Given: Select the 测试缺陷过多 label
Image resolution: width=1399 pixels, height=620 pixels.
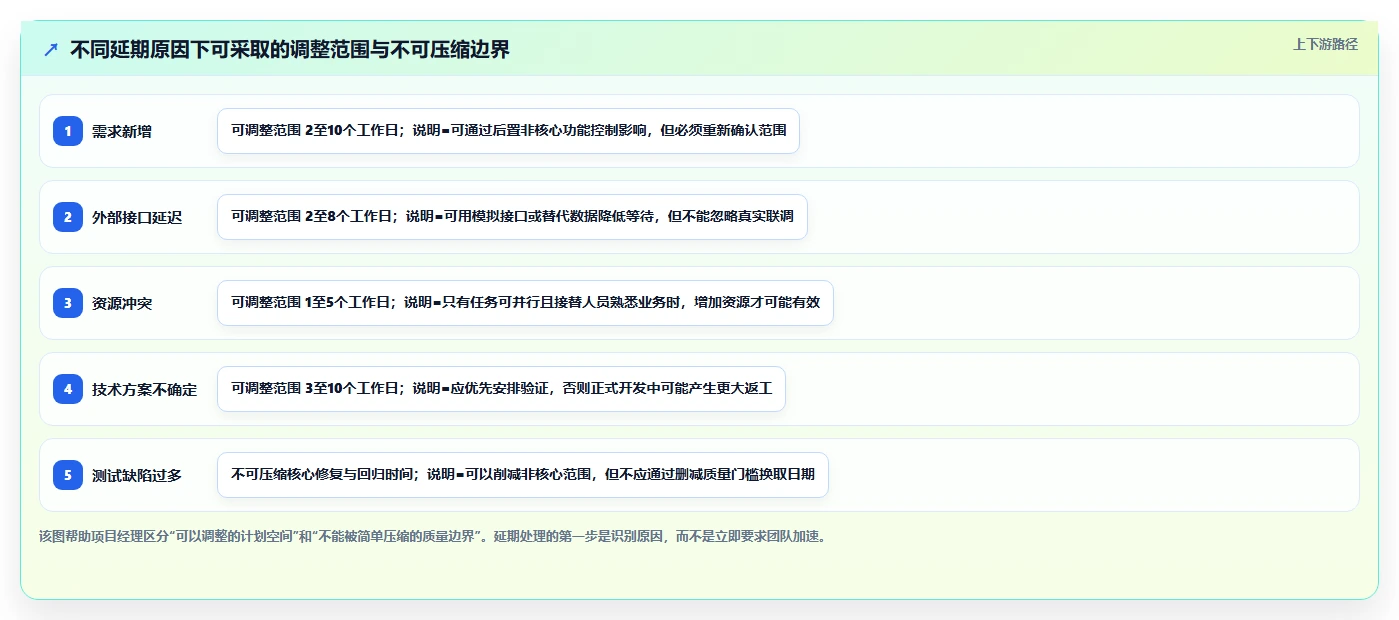Looking at the screenshot, I should tap(137, 475).
